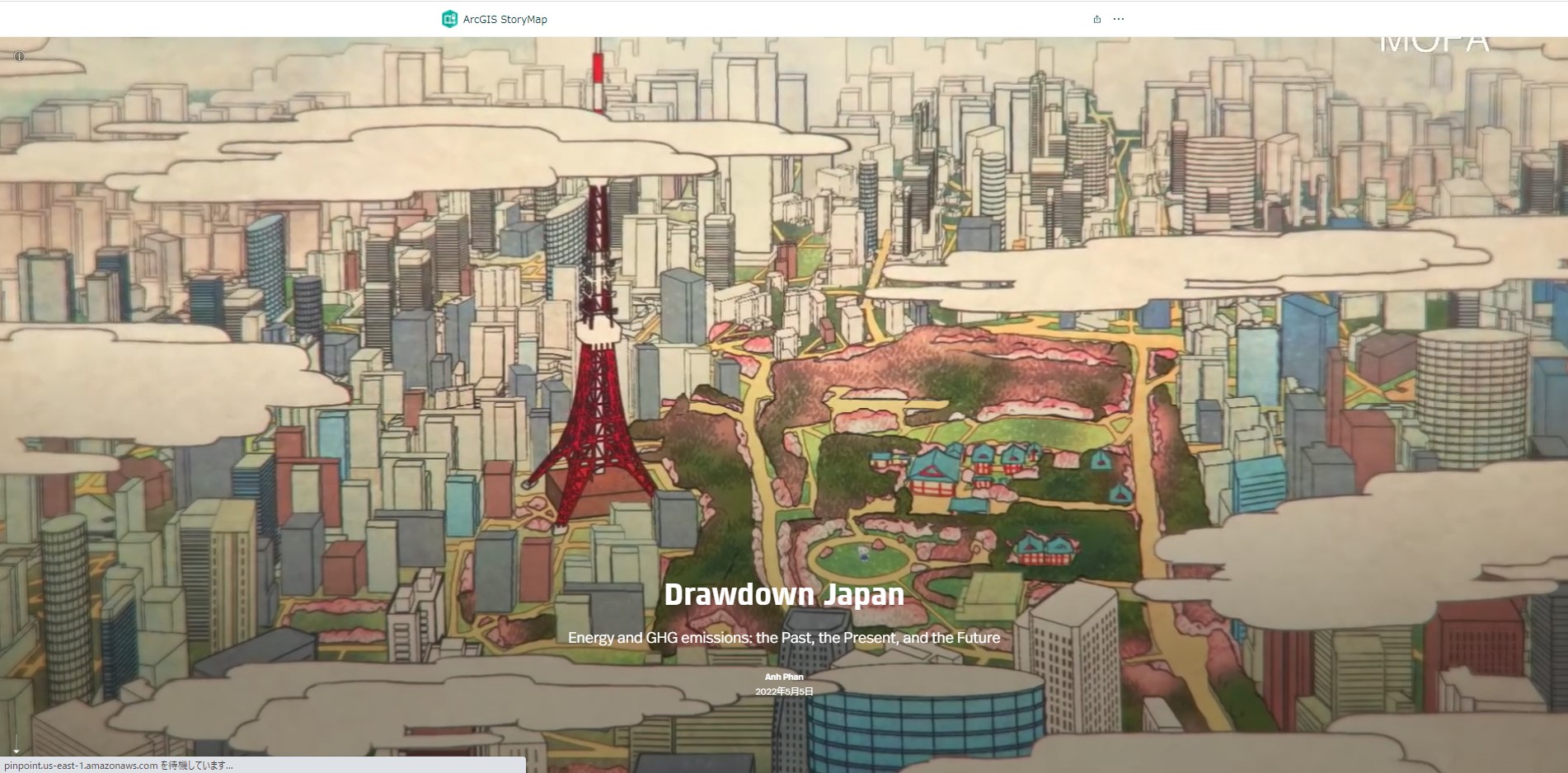Click the Energy and GHG emissions subtitle
1568x773 pixels.
pyautogui.click(x=783, y=638)
